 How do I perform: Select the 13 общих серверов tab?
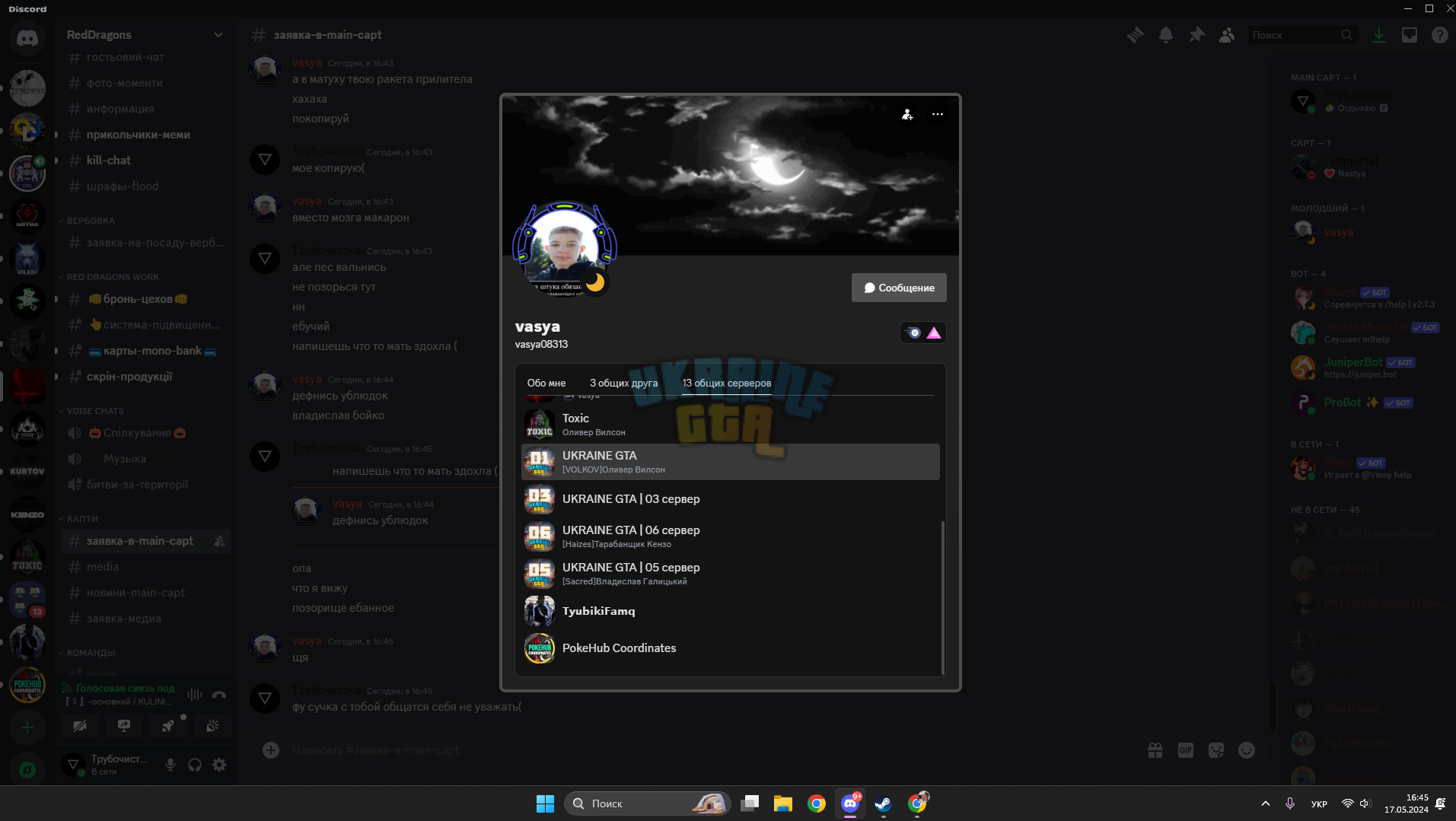coord(727,383)
